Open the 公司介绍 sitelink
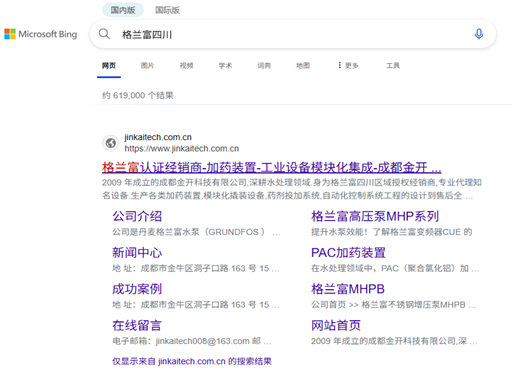This screenshot has width=512, height=375. tap(137, 216)
